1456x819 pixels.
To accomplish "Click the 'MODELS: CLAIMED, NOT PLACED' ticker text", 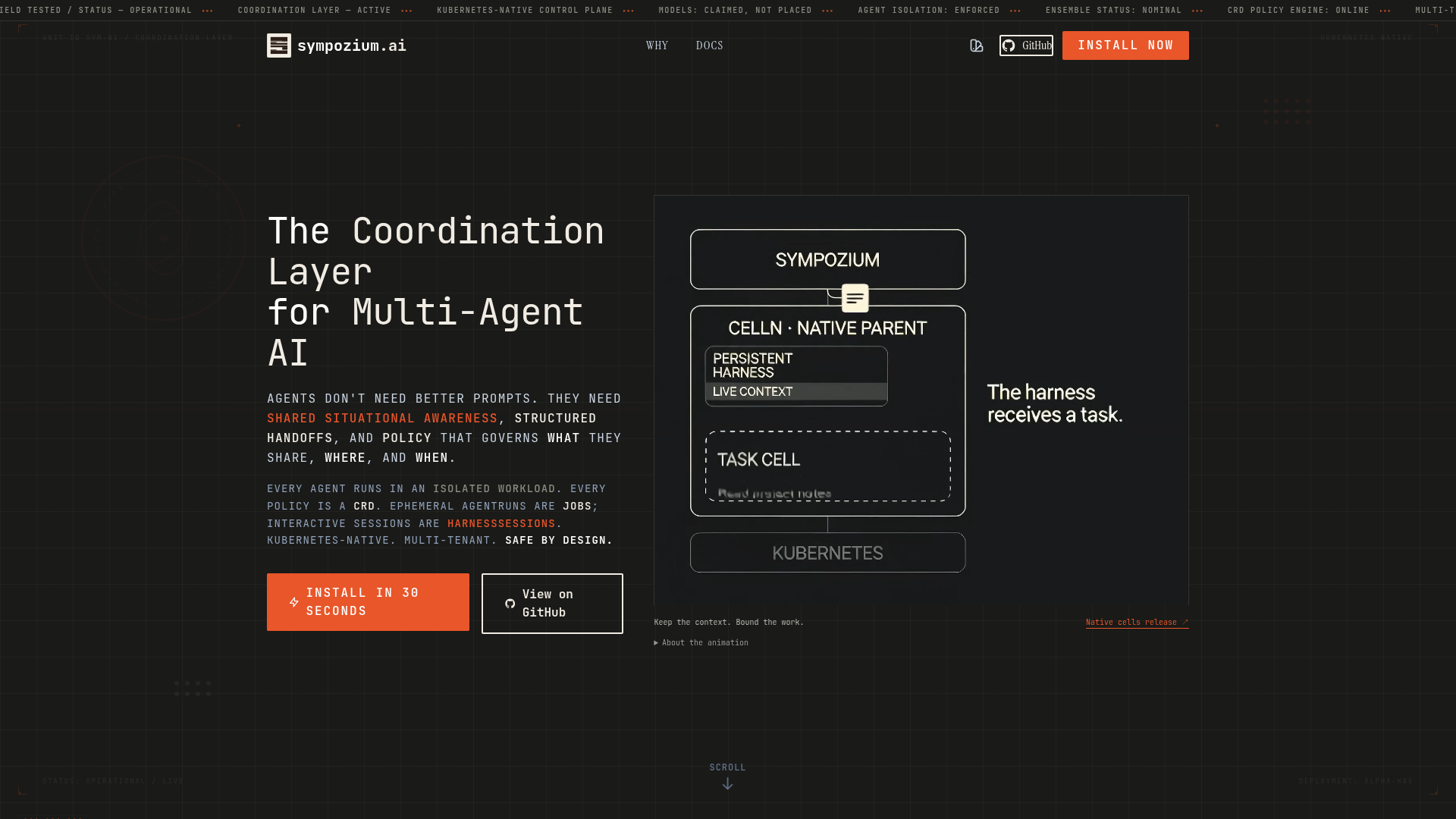I will tap(736, 11).
